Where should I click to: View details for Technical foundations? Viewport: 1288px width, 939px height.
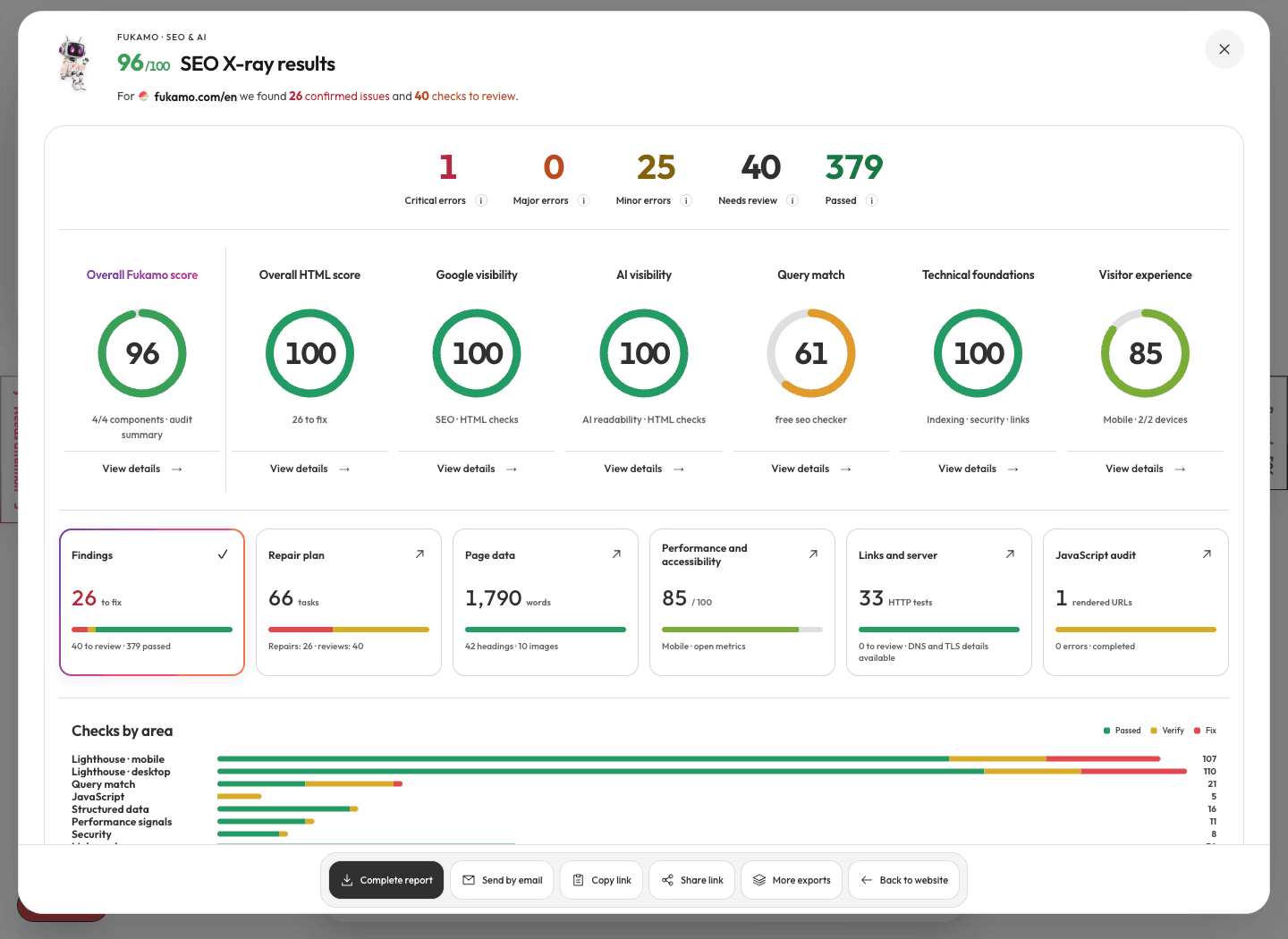[x=979, y=469]
